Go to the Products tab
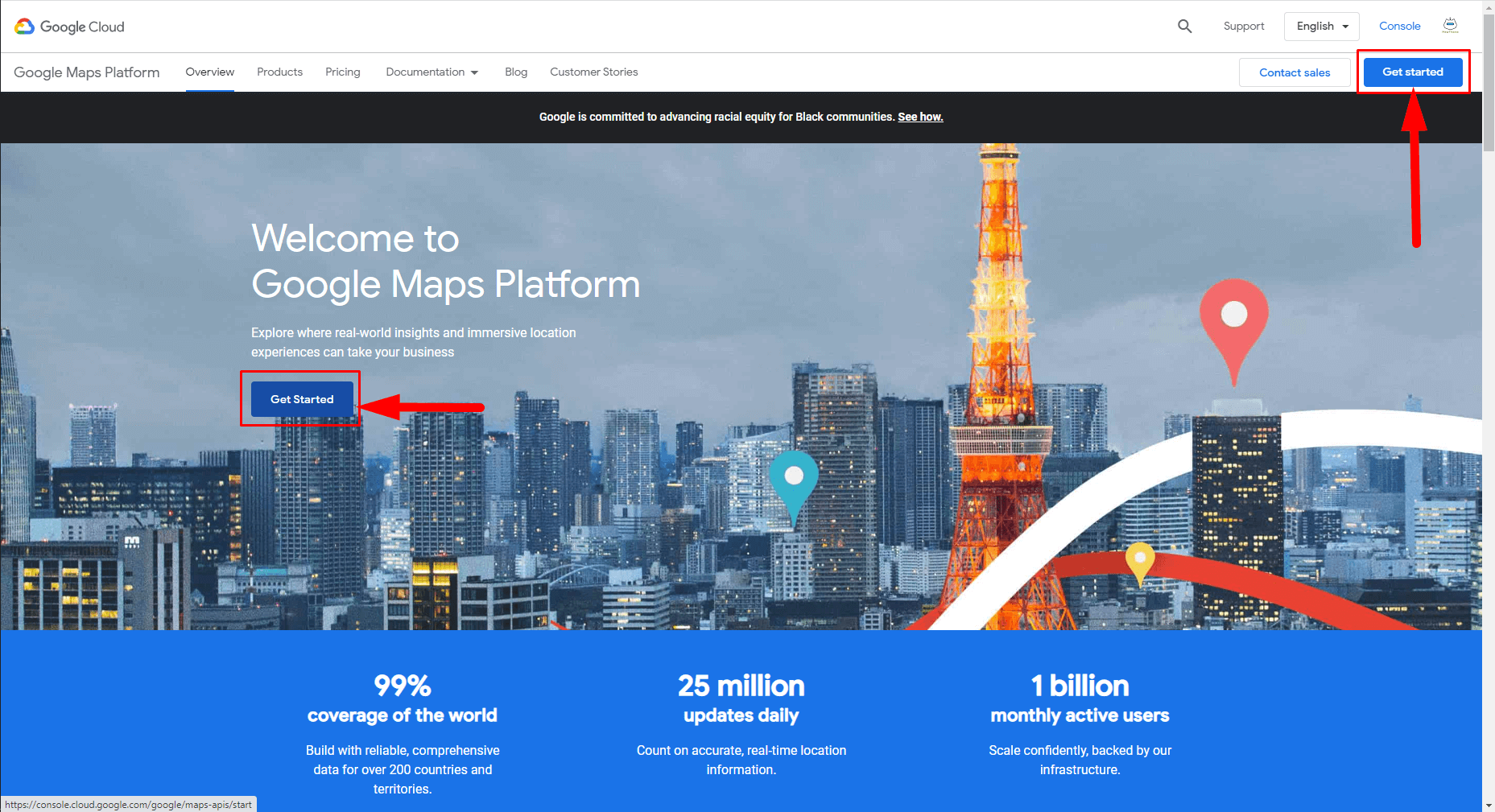The width and height of the screenshot is (1495, 812). [x=280, y=72]
